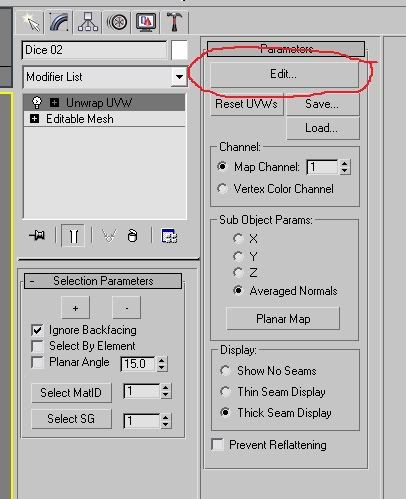The height and width of the screenshot is (499, 406).
Task: Select Vertex Color Channel radio button
Action: tap(222, 189)
